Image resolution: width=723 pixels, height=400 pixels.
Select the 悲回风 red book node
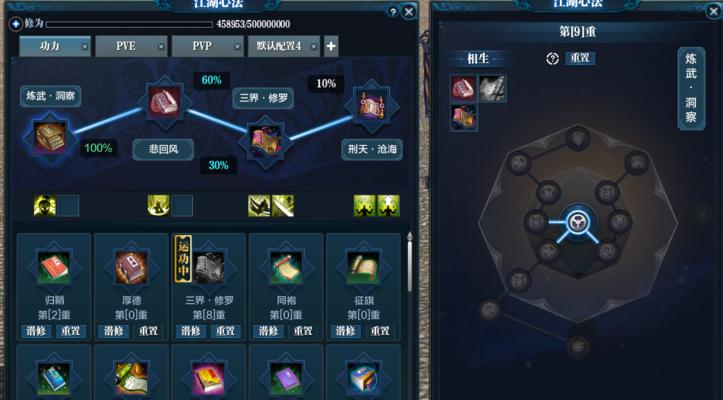[165, 101]
